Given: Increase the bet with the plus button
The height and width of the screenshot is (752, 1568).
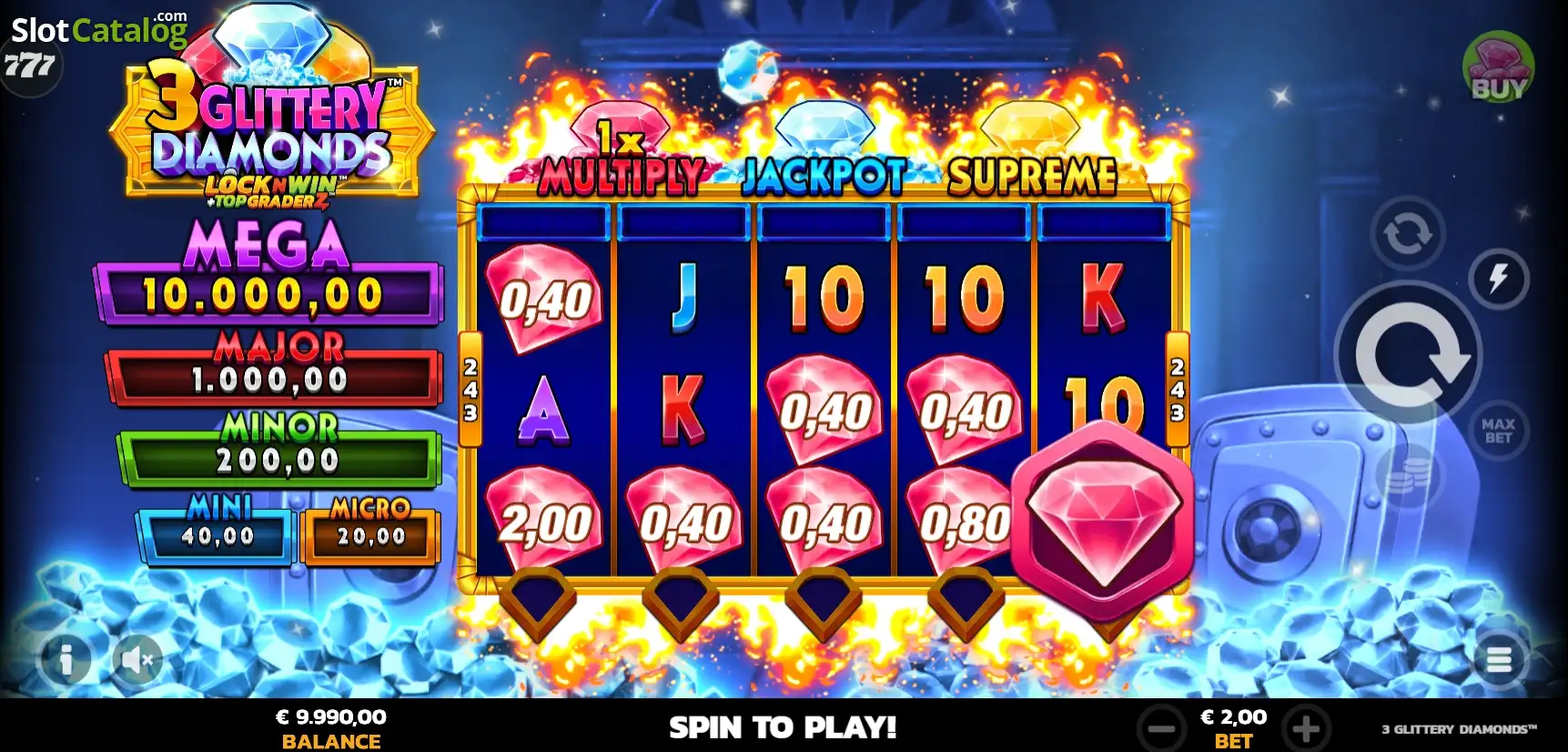Looking at the screenshot, I should point(1306,728).
